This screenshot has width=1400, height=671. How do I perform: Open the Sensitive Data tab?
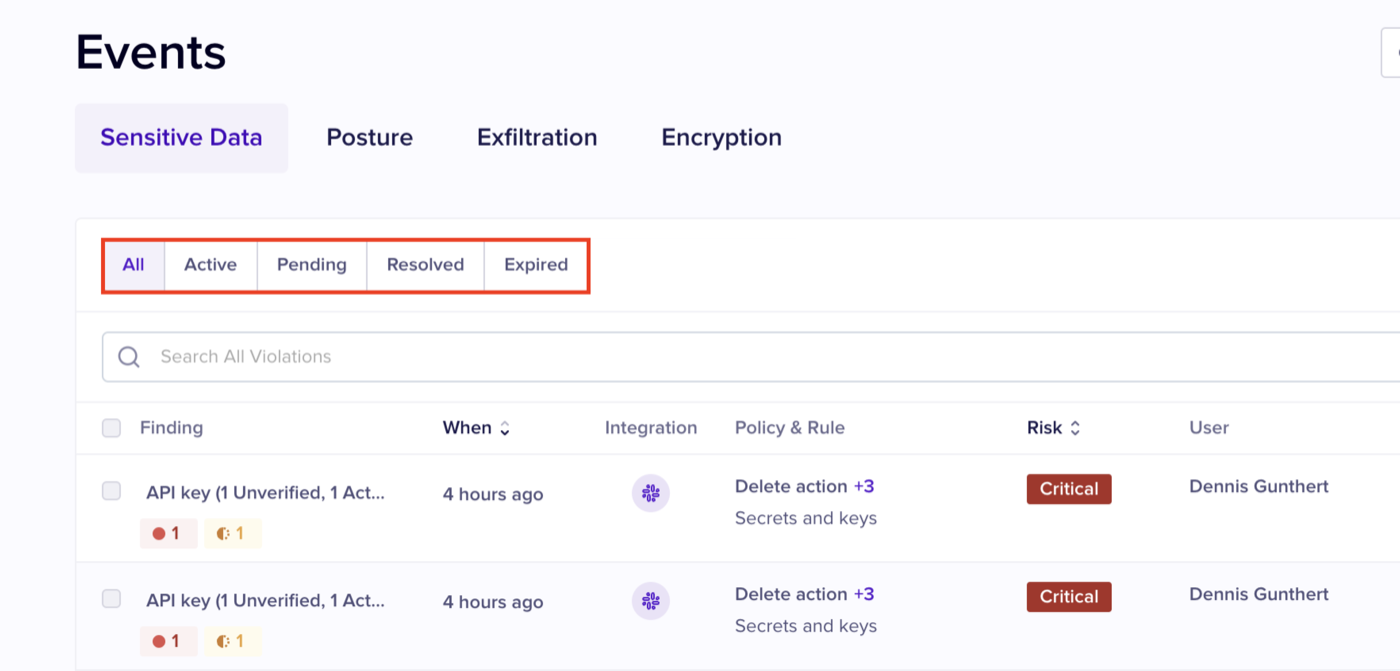(181, 138)
